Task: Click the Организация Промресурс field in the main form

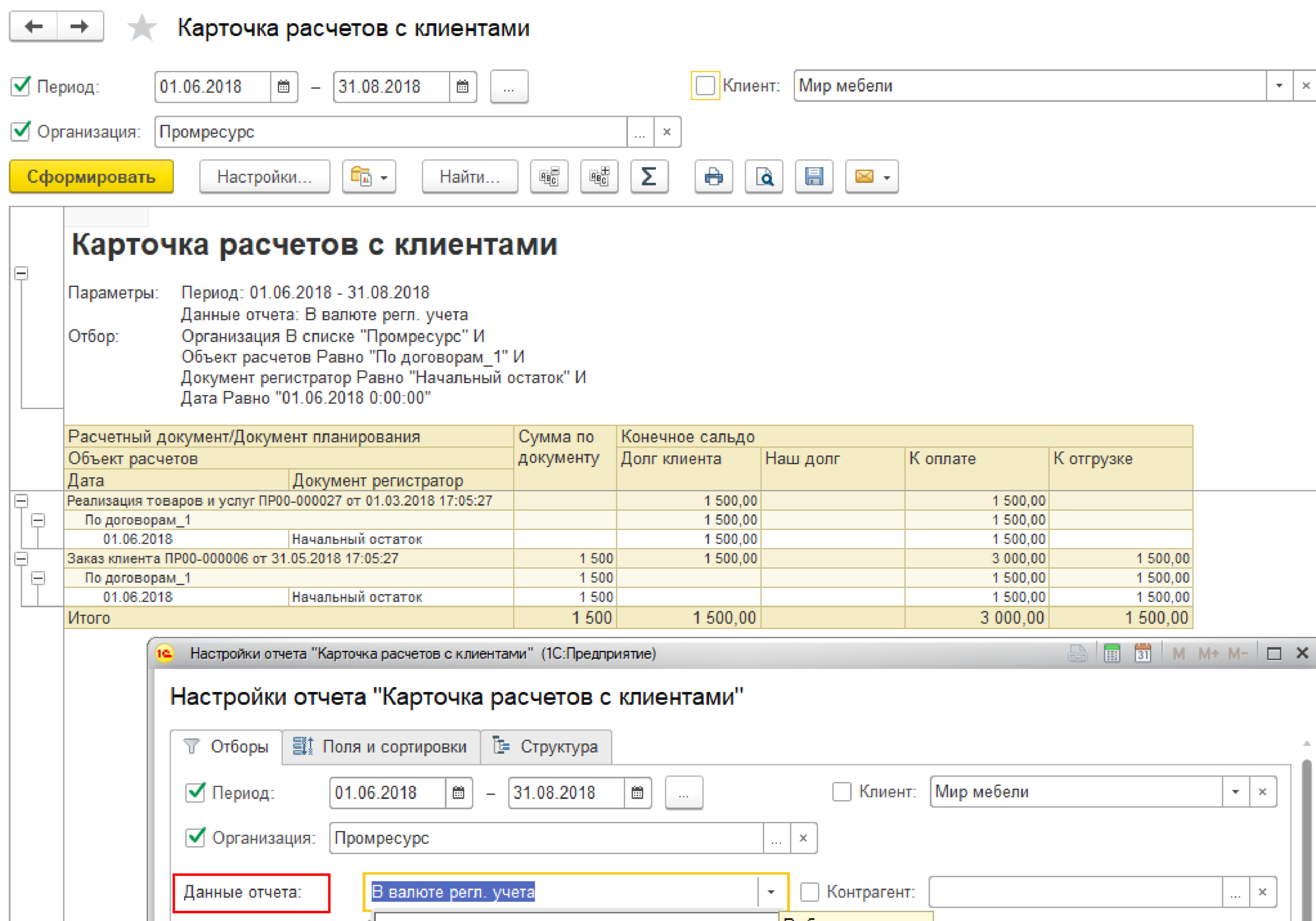Action: tap(390, 132)
